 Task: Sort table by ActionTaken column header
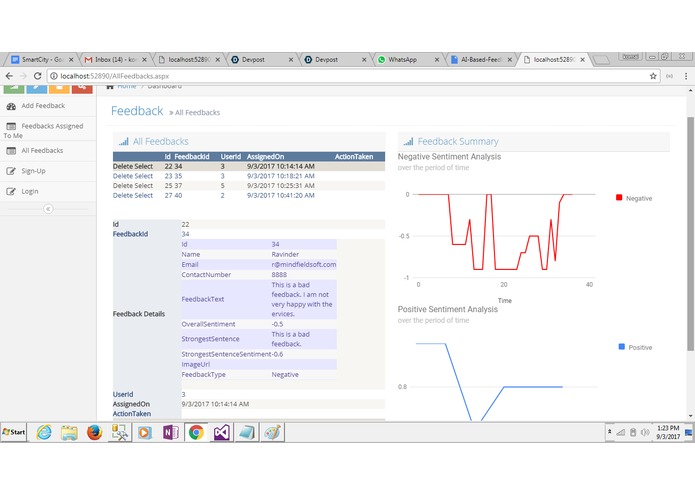tap(354, 157)
